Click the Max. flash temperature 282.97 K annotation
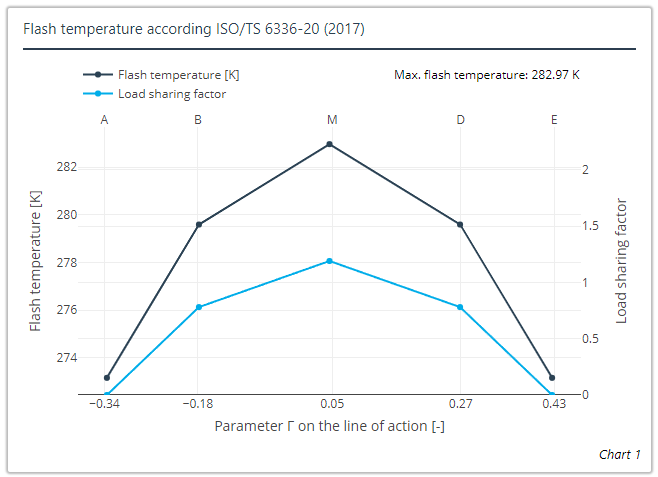Screen dimensions: 658x477 [x=487, y=75]
